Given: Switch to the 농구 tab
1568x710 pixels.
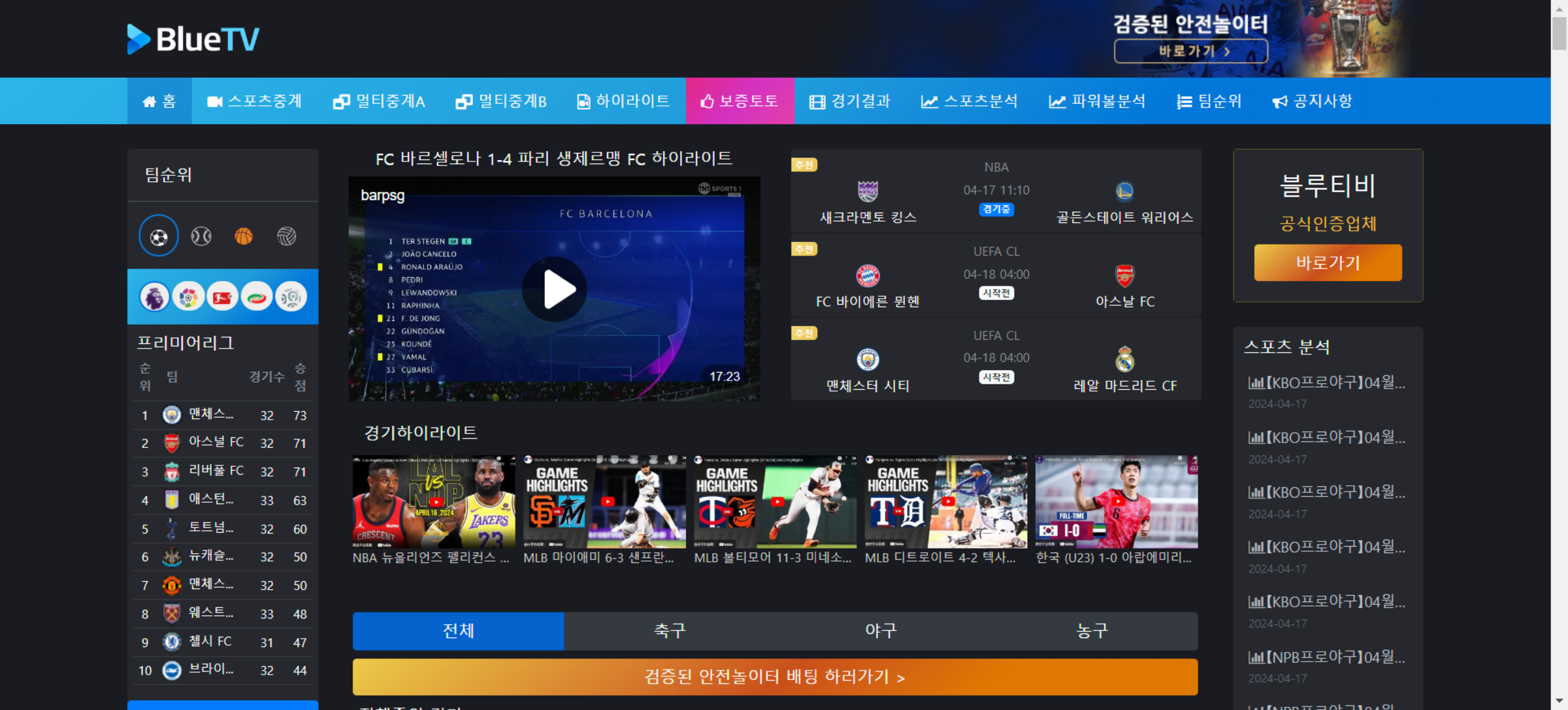Looking at the screenshot, I should pos(1092,631).
